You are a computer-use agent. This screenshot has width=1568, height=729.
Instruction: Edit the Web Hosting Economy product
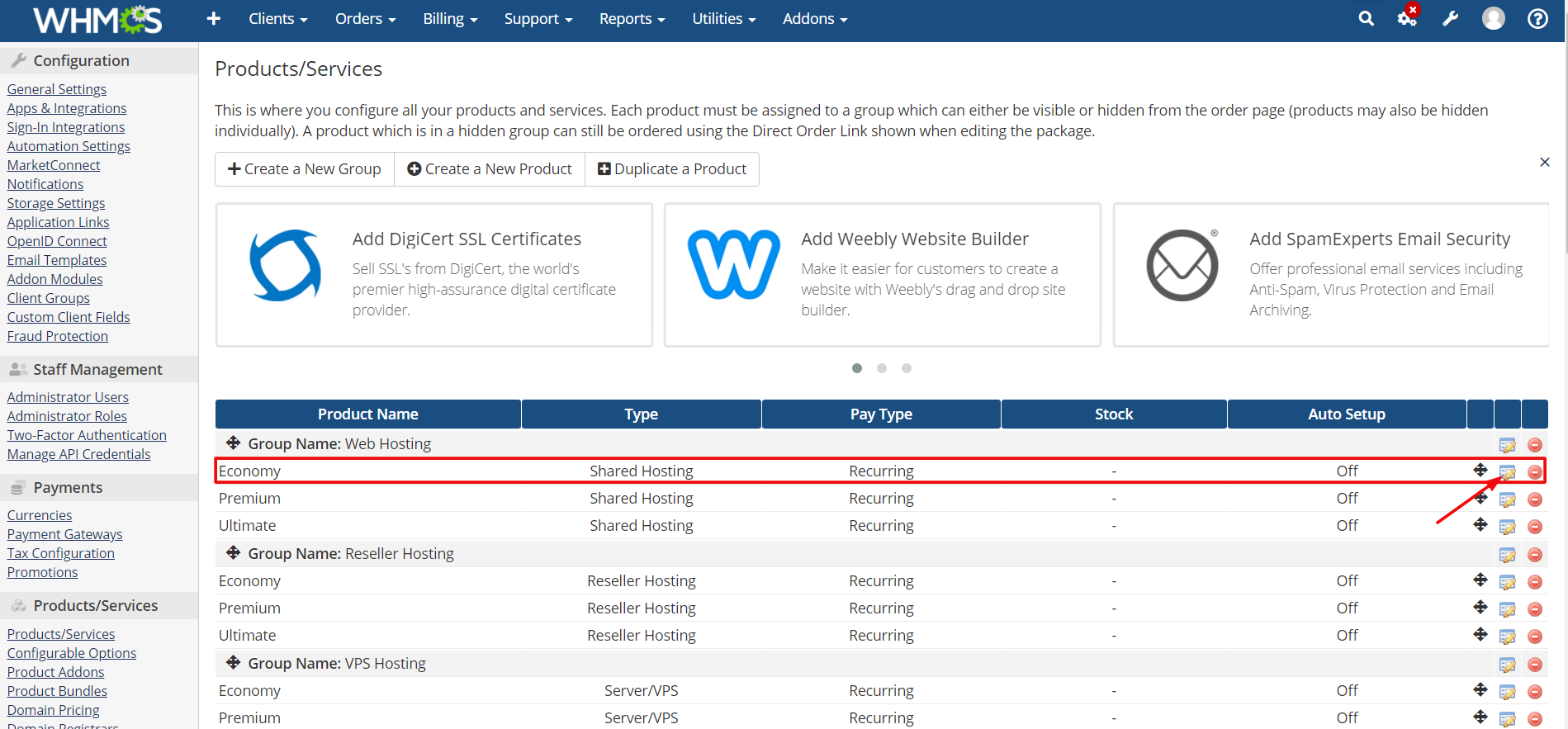[x=1507, y=472]
